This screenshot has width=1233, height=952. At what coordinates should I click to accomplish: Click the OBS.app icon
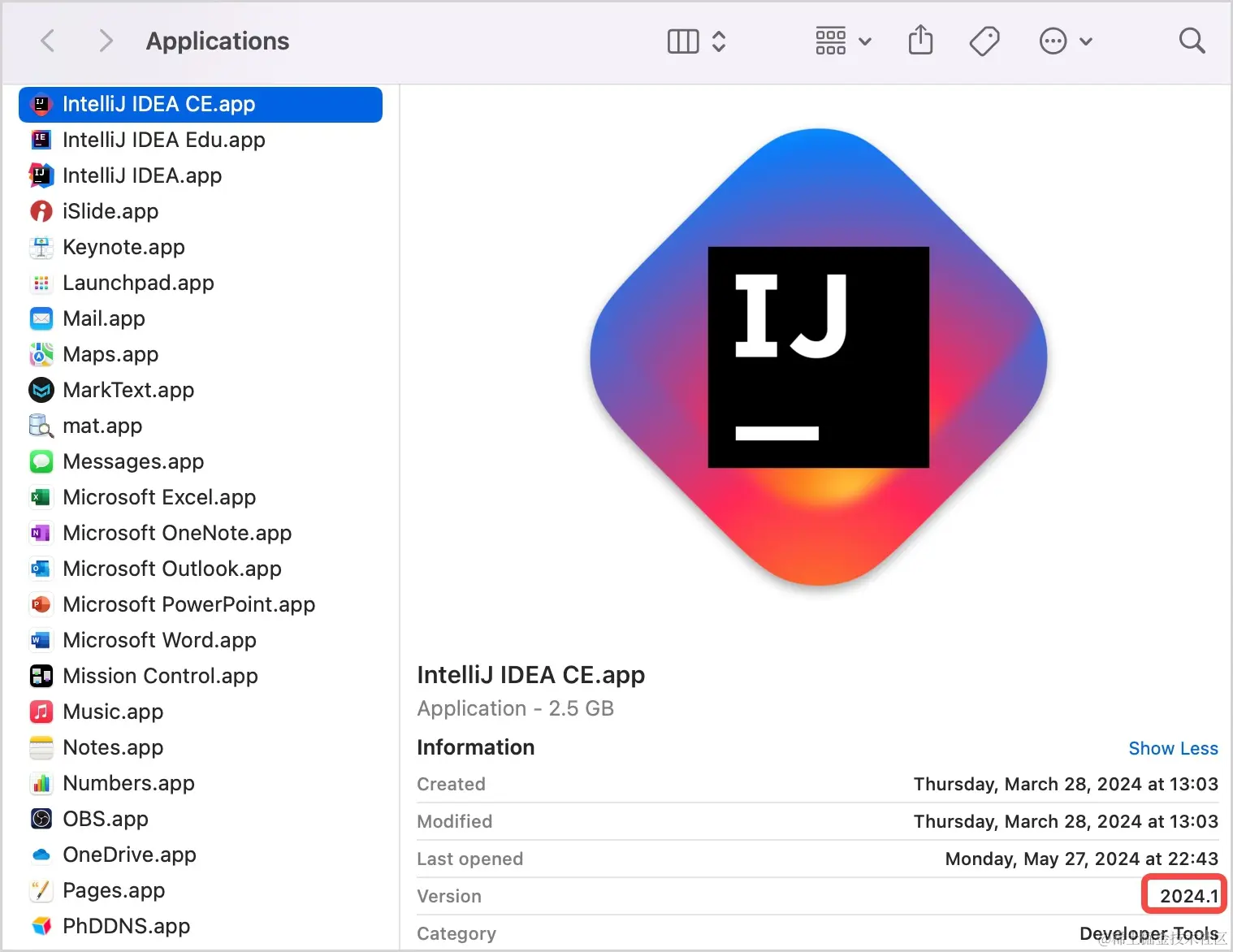(41, 819)
